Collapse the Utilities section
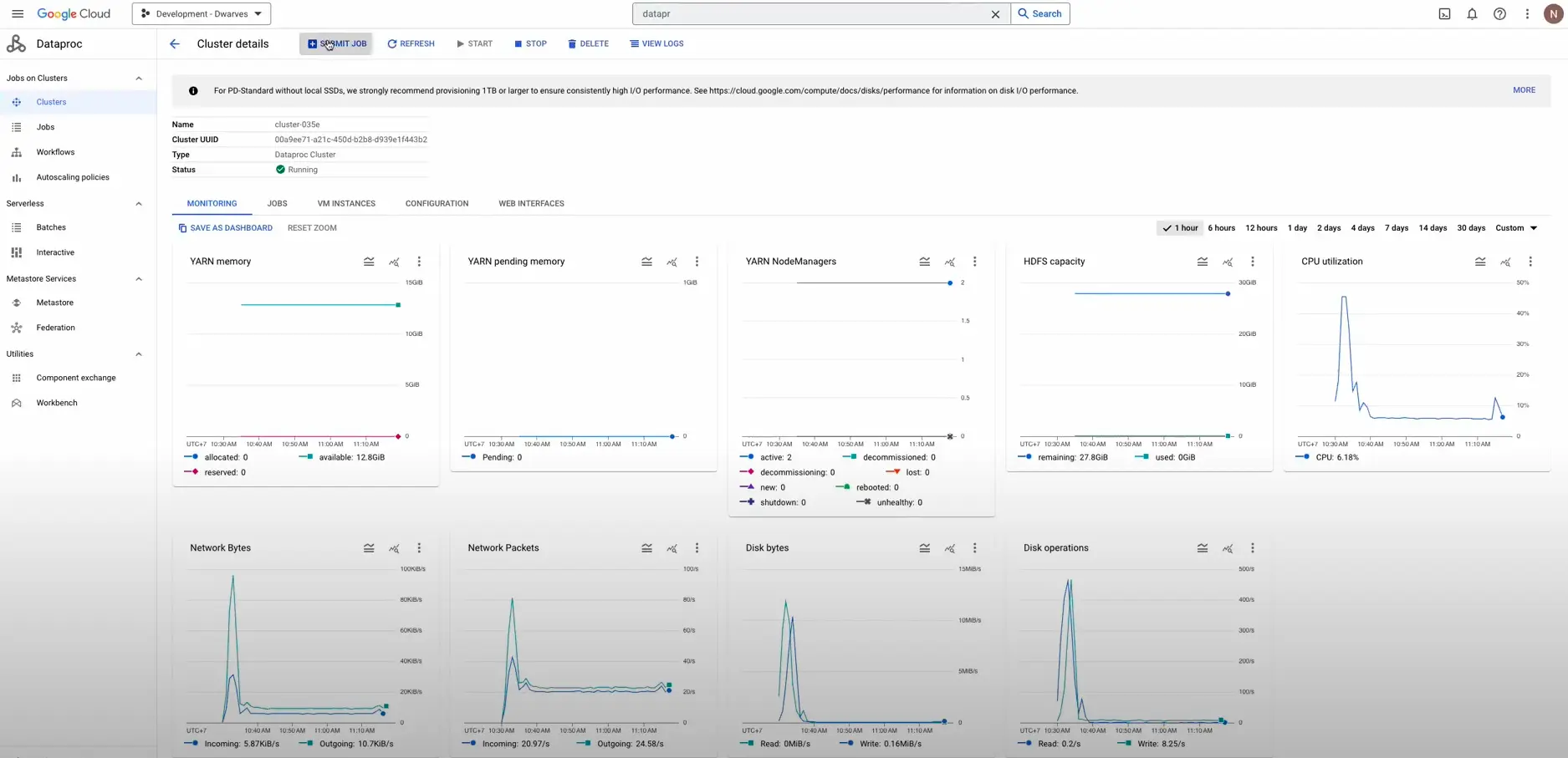 139,354
